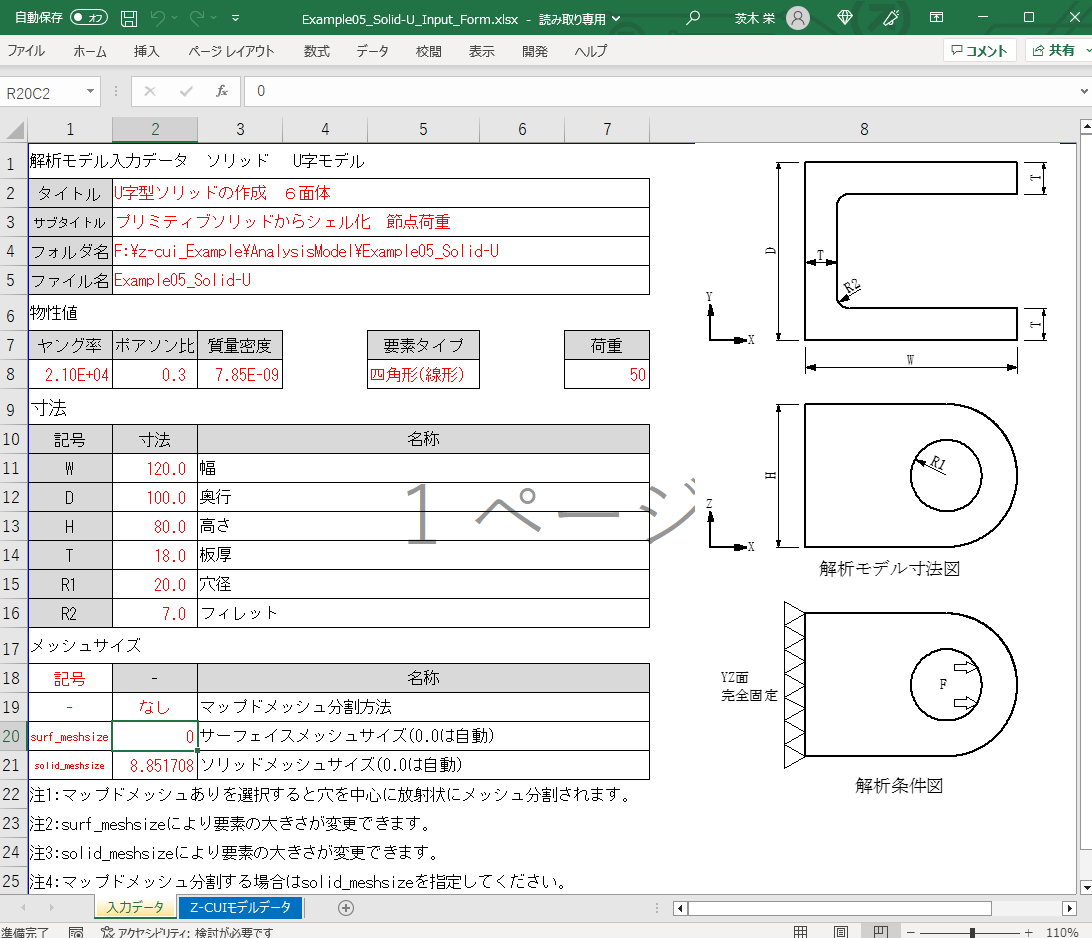Click the 茨木栄 account avatar
The width and height of the screenshot is (1092, 938).
click(x=797, y=18)
